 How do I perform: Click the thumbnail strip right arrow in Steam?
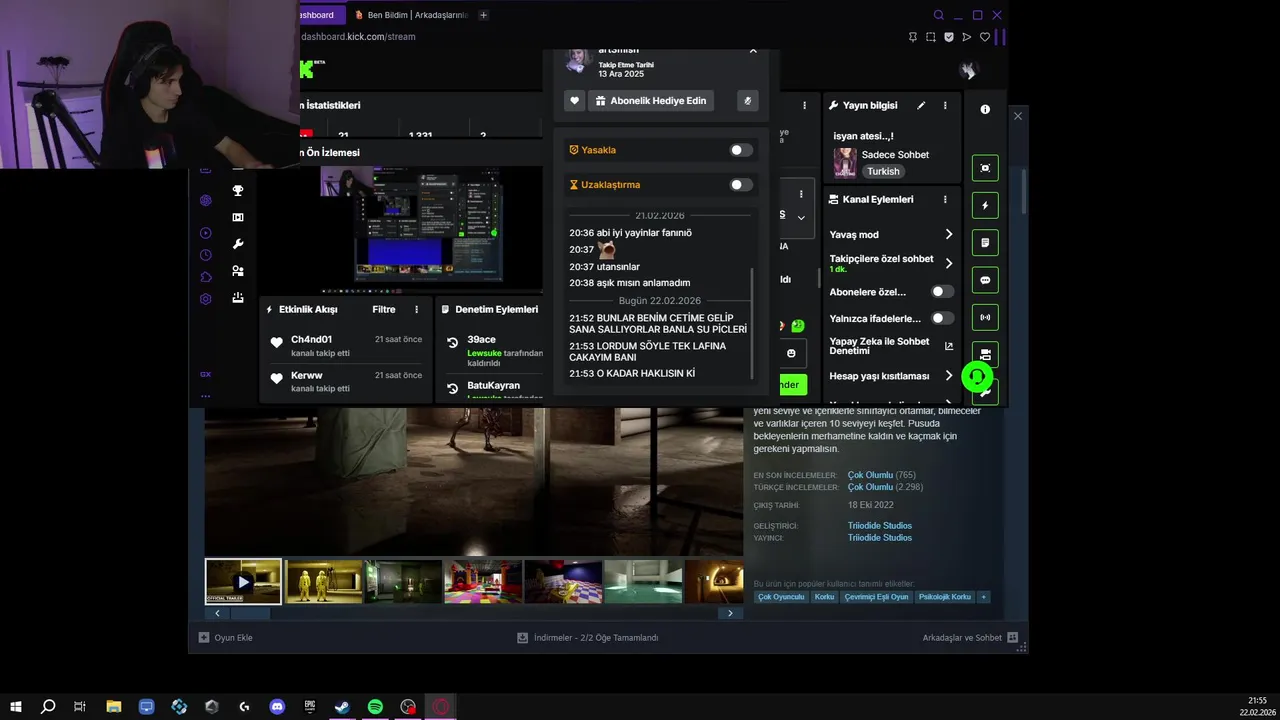(730, 613)
